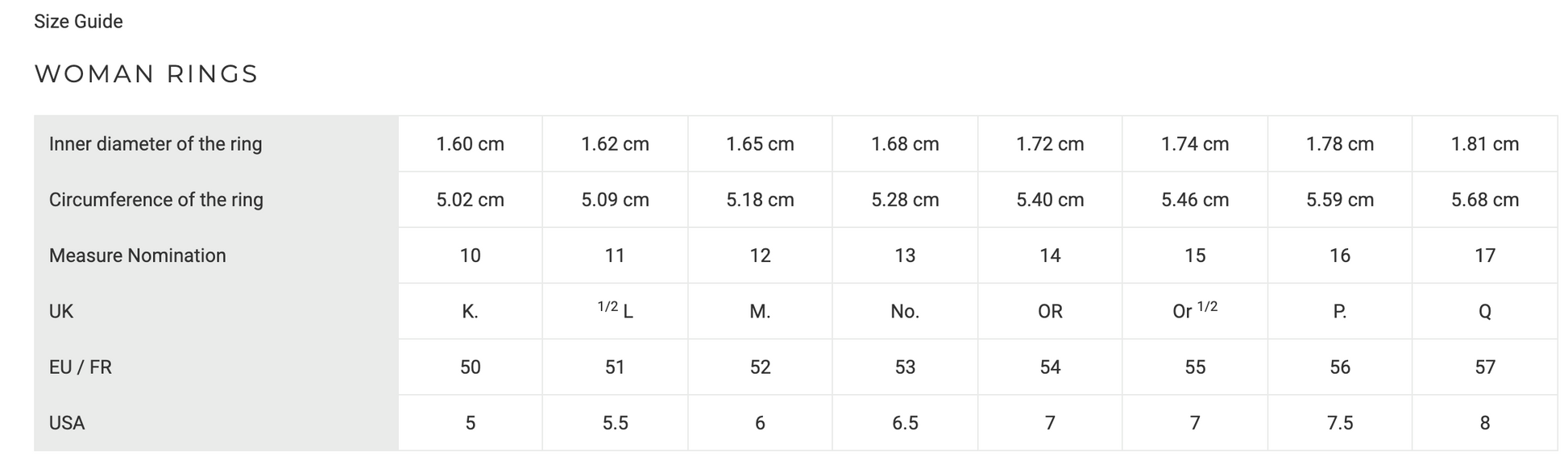Click the 5.28 cm circumference cell
This screenshot has height=473, width=1568.
(905, 200)
